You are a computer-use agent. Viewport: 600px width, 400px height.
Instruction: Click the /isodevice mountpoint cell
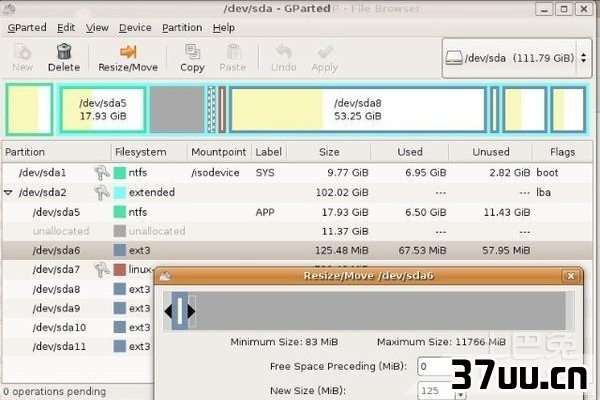215,173
